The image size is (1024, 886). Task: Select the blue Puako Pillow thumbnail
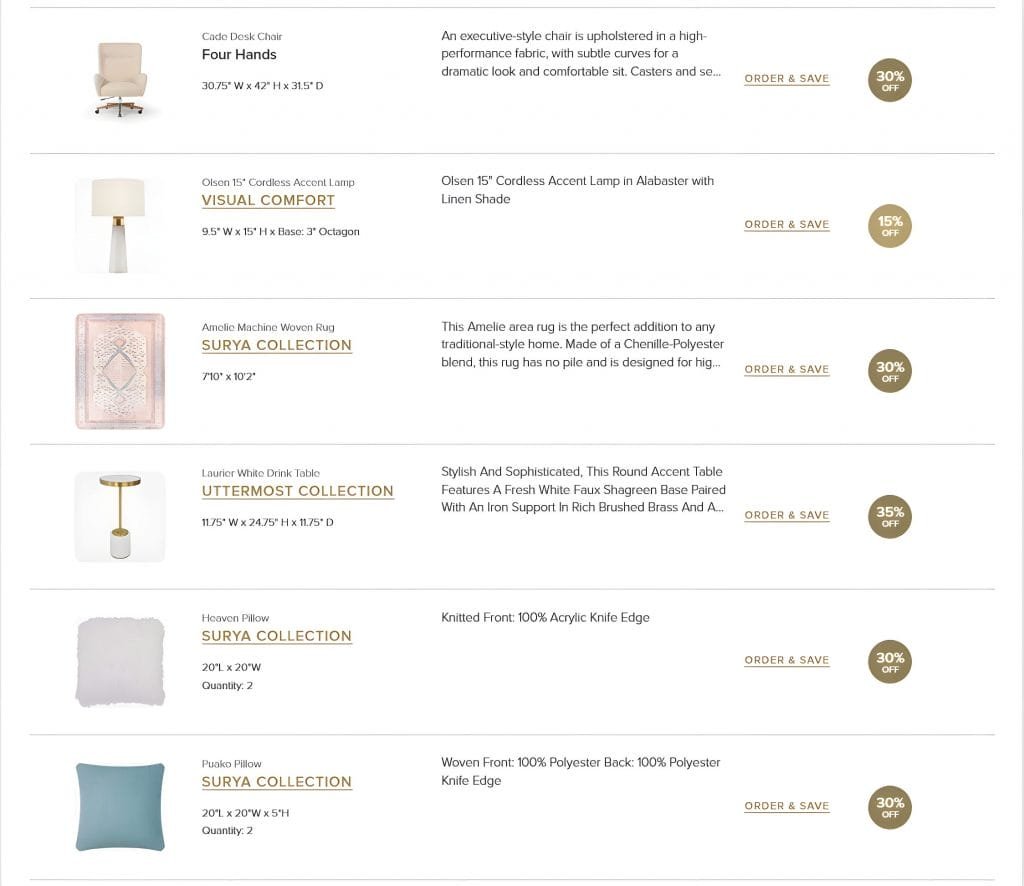point(120,805)
